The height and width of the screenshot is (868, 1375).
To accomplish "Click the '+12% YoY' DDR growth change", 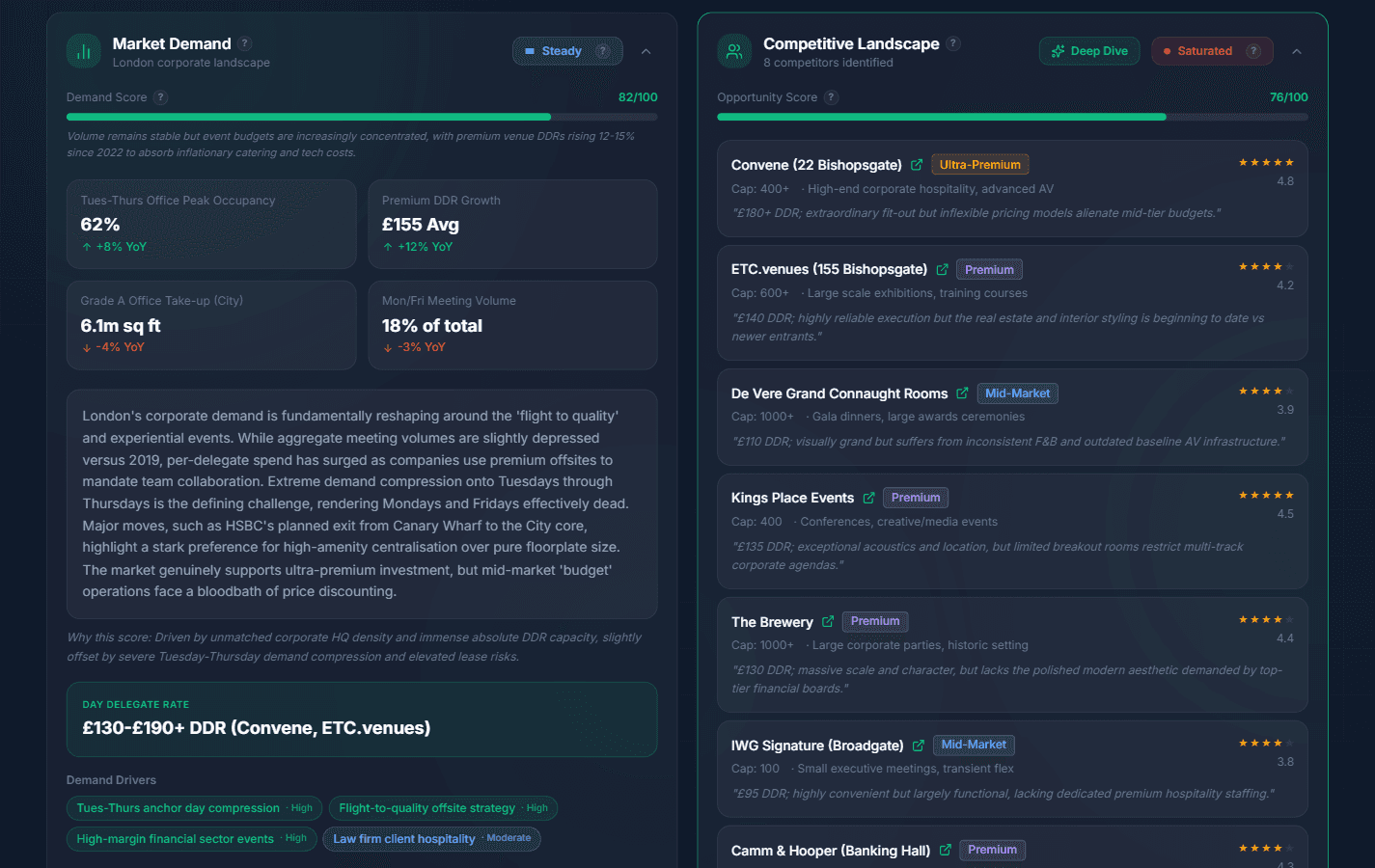I will pos(417,247).
